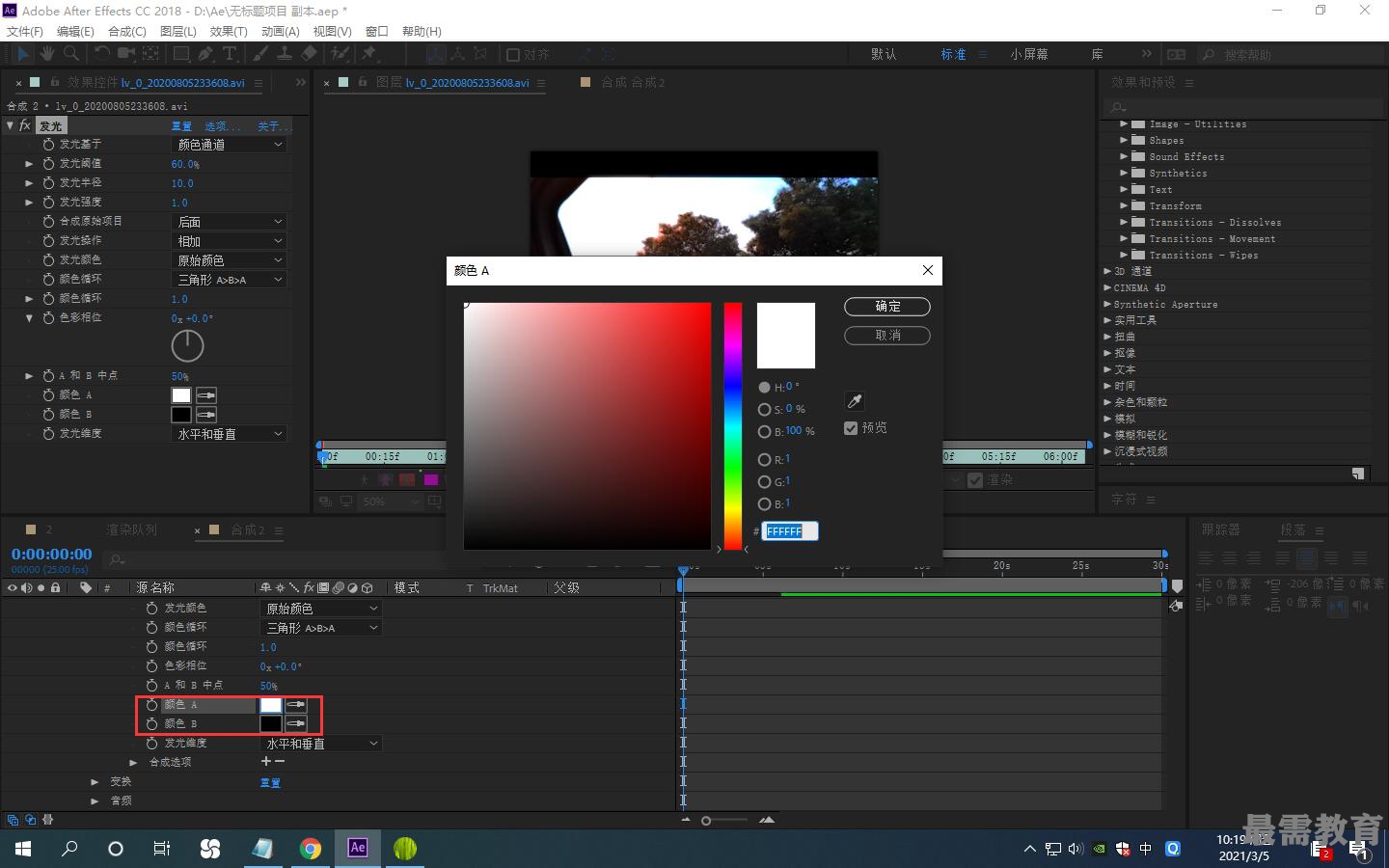Image resolution: width=1389 pixels, height=868 pixels.
Task: Select the Horizontal Type tool
Action: click(230, 54)
